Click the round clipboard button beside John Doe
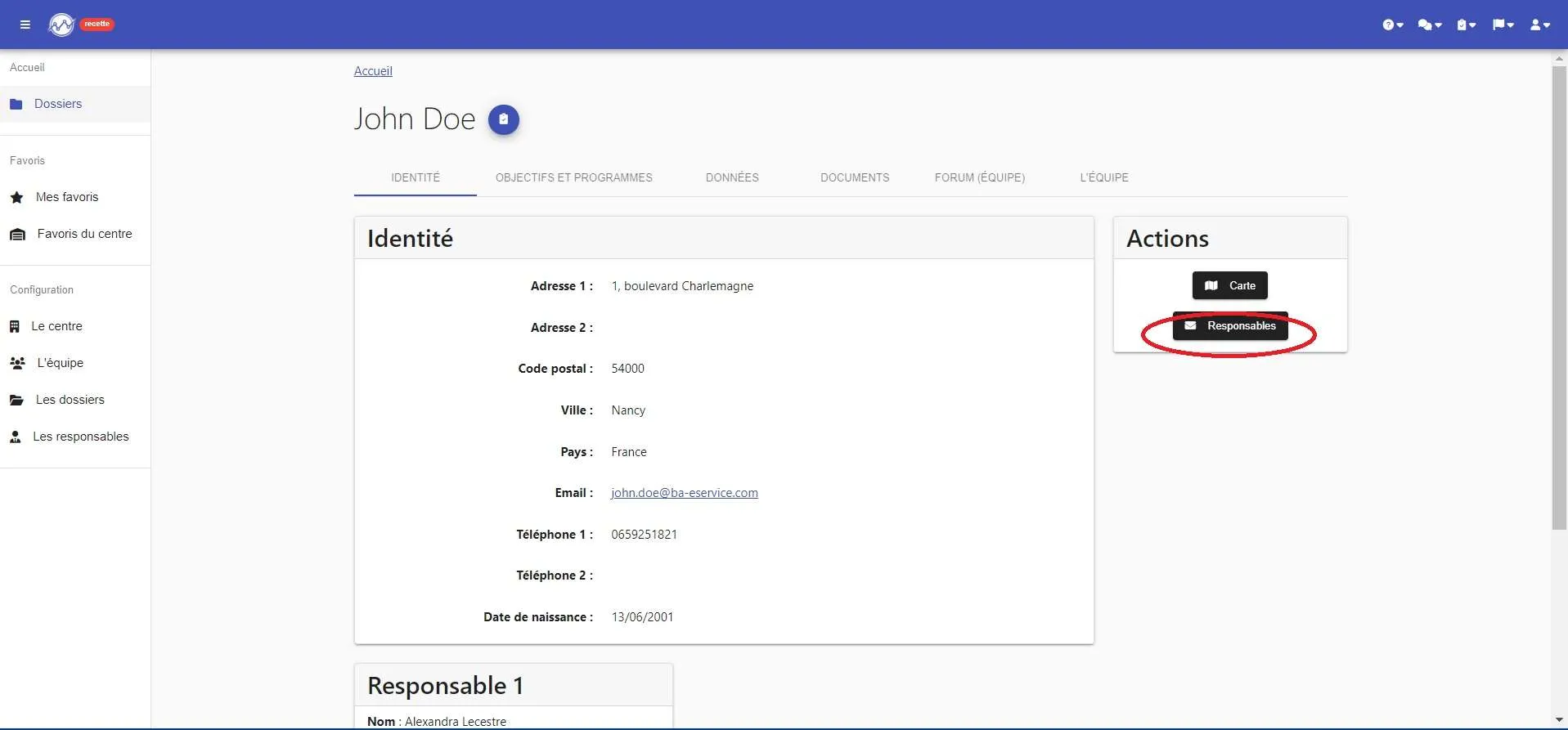This screenshot has height=730, width=1568. pos(504,120)
